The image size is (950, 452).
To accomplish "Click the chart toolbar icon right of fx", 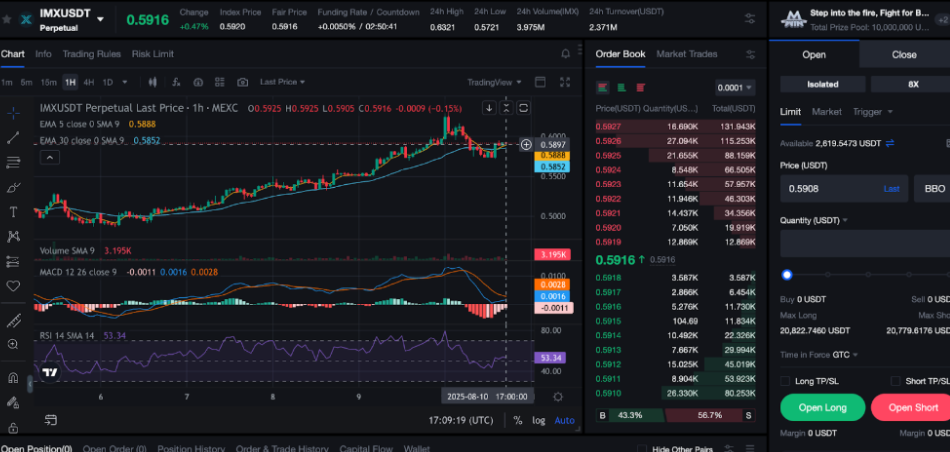I will click(x=198, y=82).
